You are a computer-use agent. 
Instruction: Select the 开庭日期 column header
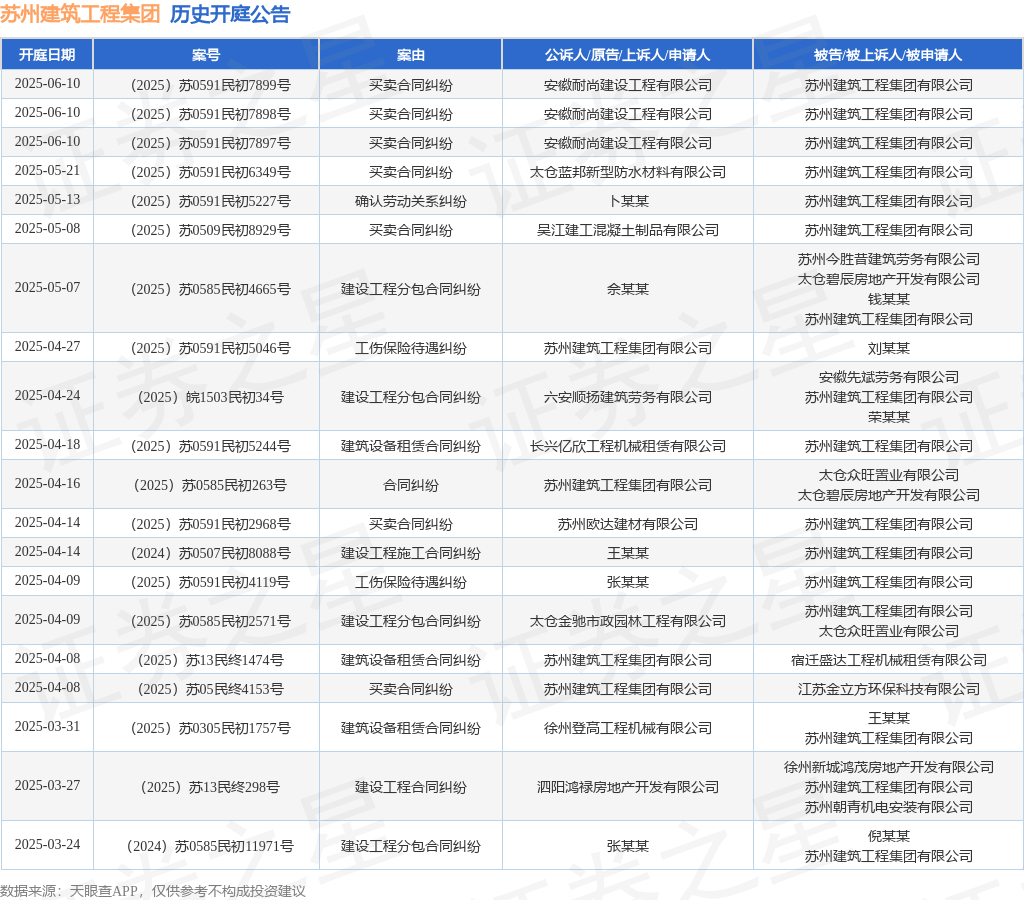47,55
